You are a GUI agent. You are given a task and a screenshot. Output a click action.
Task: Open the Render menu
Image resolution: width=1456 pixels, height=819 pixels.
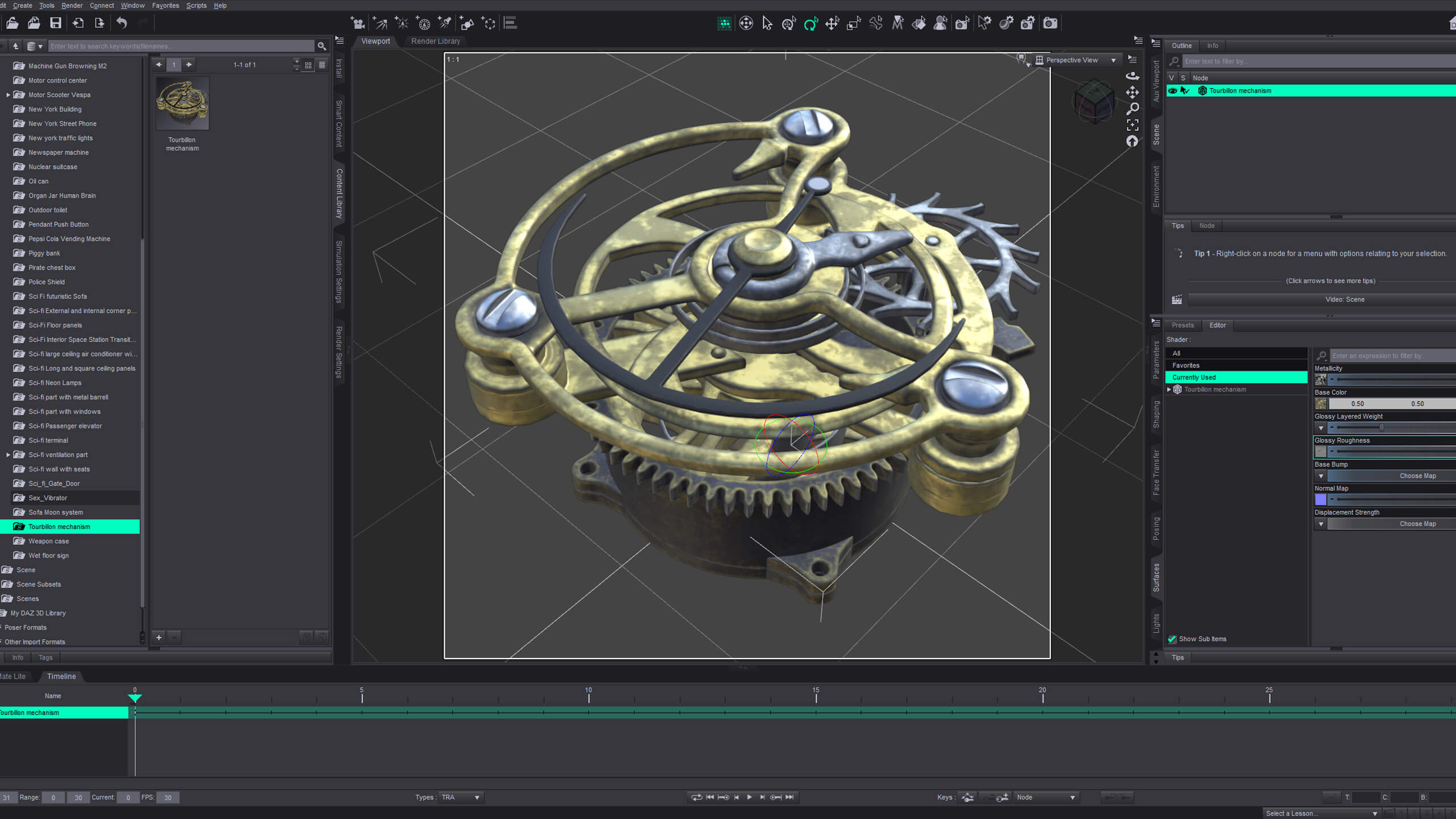72,6
